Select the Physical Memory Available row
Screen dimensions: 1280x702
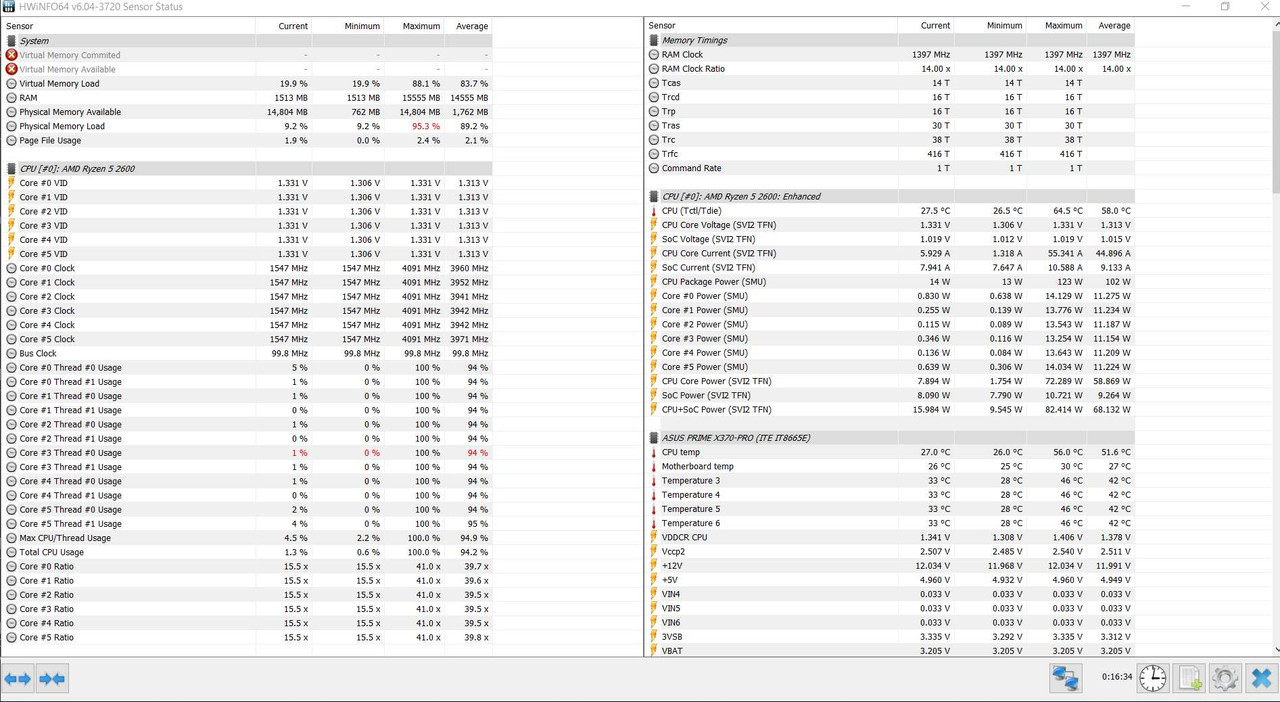tap(247, 112)
